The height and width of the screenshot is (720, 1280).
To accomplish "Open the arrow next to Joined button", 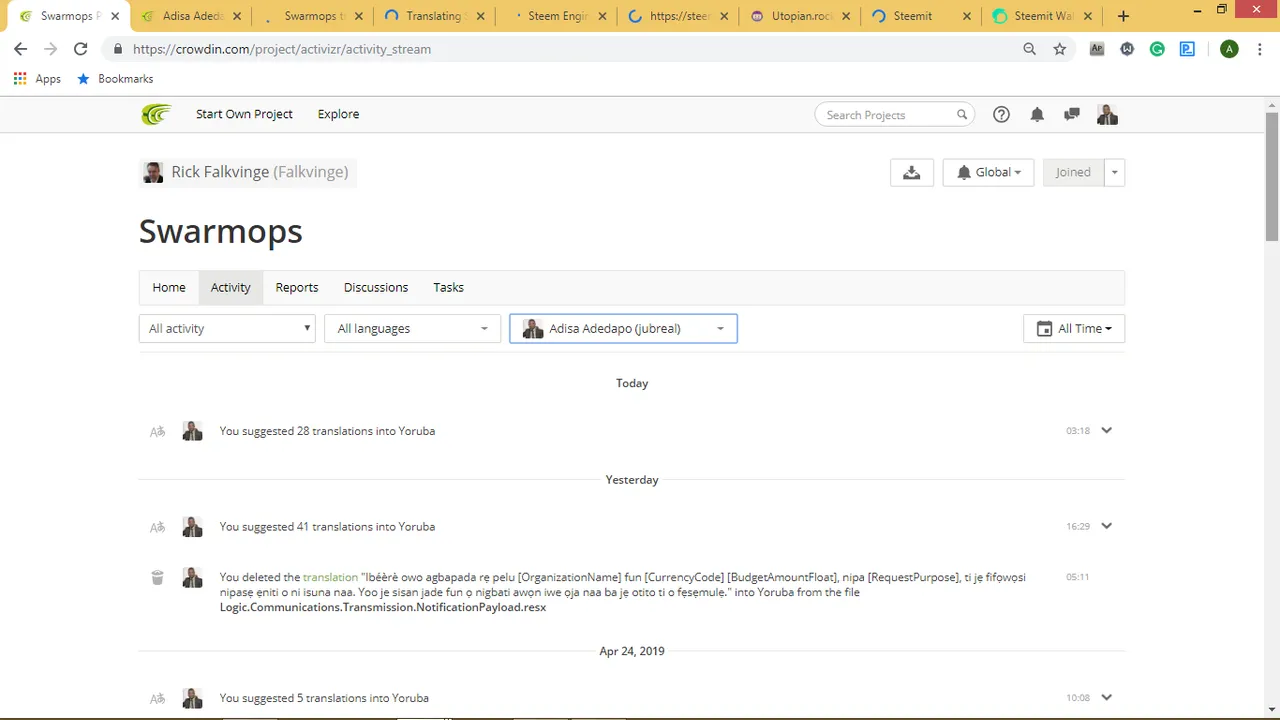I will point(1114,172).
